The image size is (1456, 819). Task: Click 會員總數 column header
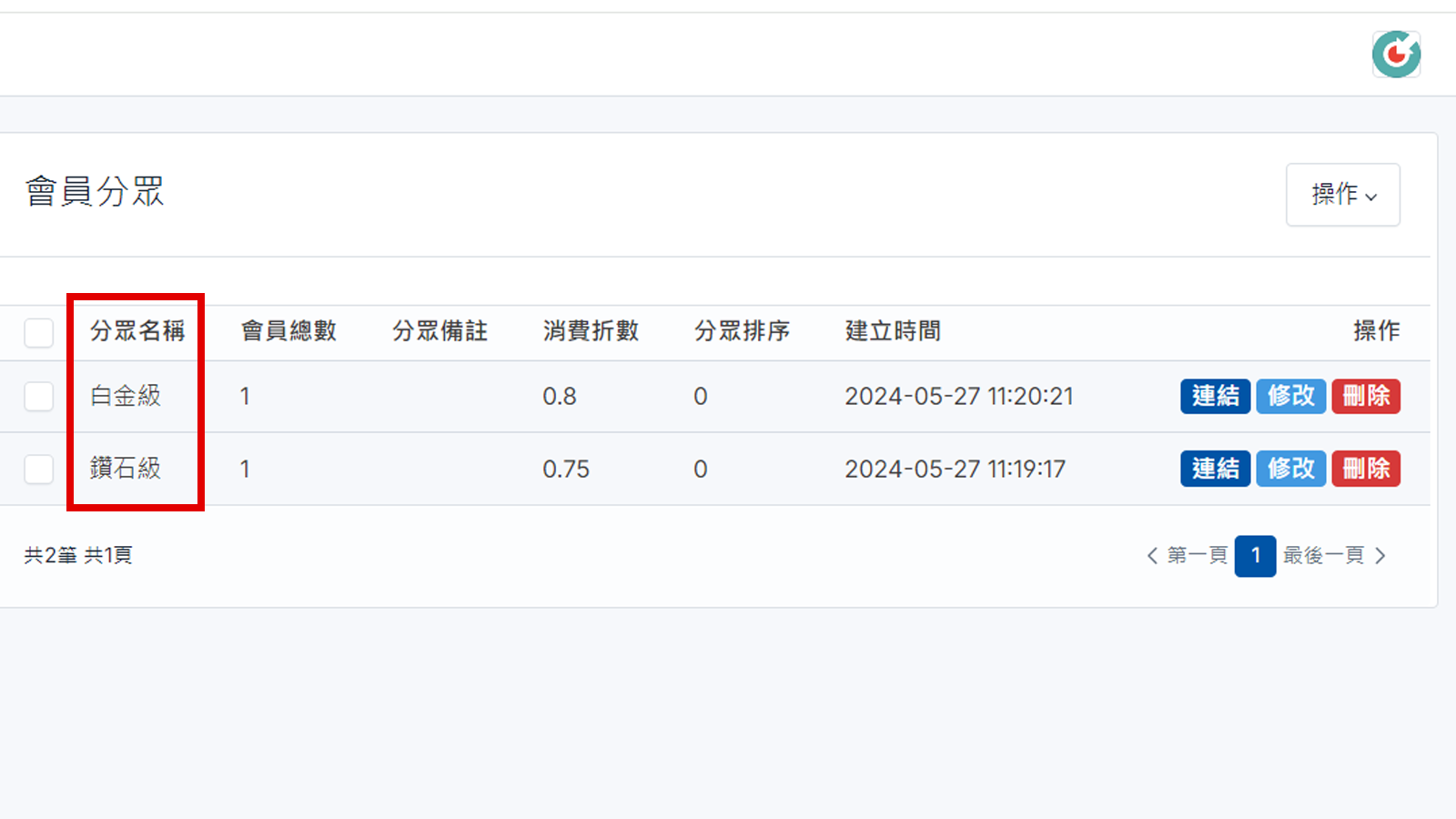pyautogui.click(x=288, y=331)
